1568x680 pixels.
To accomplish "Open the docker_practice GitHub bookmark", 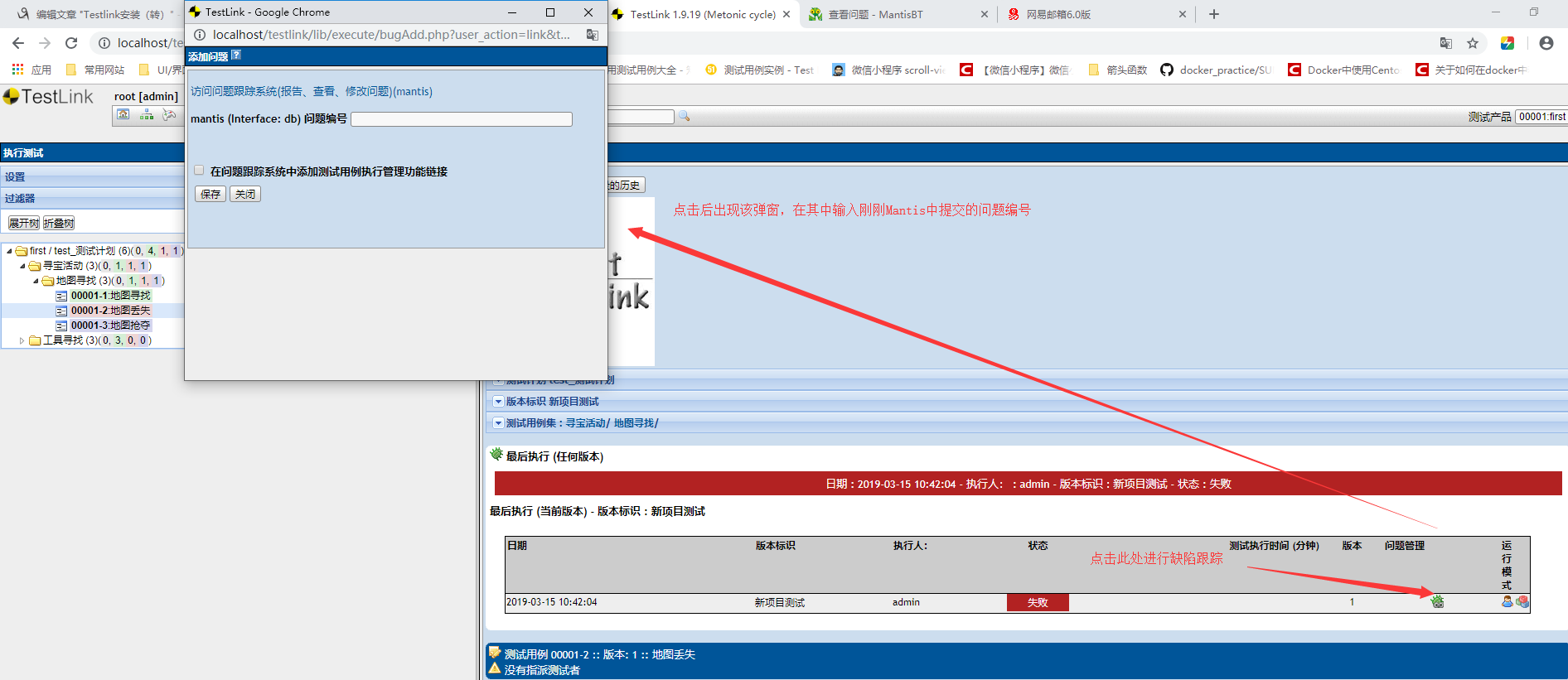I will [1216, 70].
